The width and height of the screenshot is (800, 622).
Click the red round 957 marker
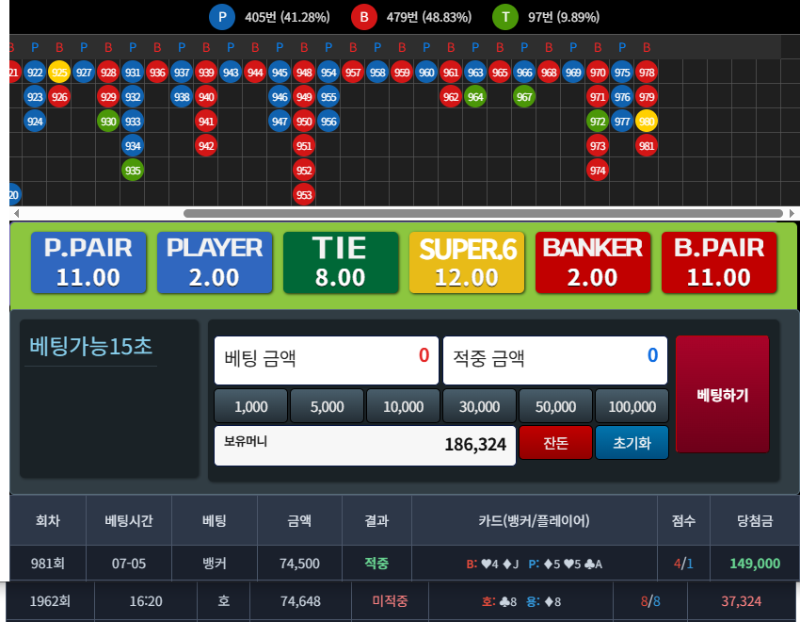(x=353, y=72)
